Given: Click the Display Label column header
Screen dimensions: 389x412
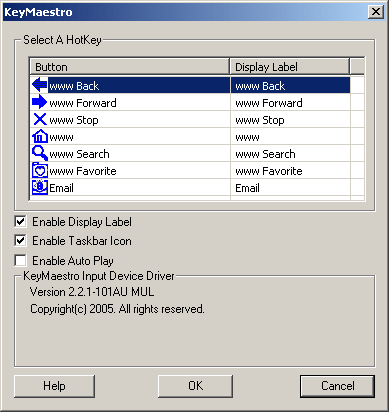Looking at the screenshot, I should click(x=290, y=67).
